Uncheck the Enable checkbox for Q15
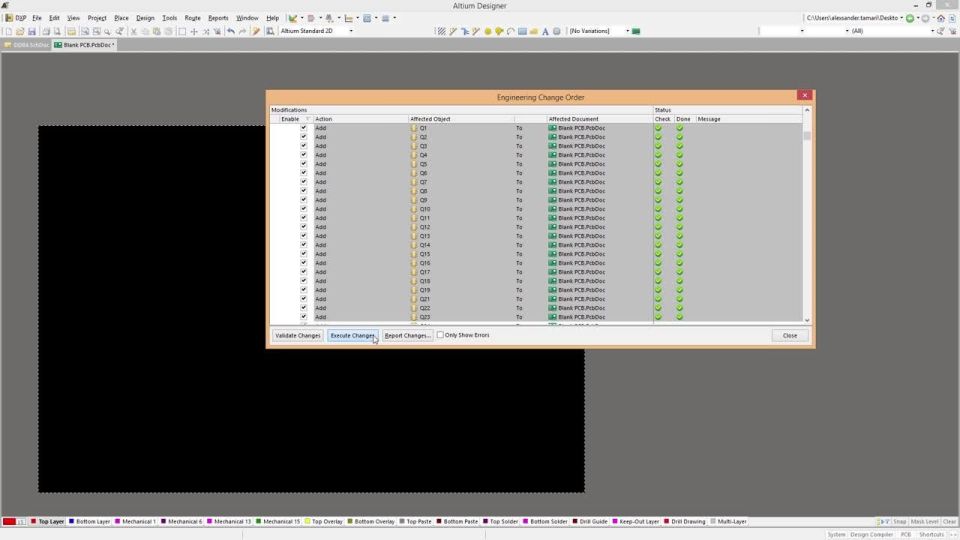This screenshot has width=960, height=540. pos(303,254)
